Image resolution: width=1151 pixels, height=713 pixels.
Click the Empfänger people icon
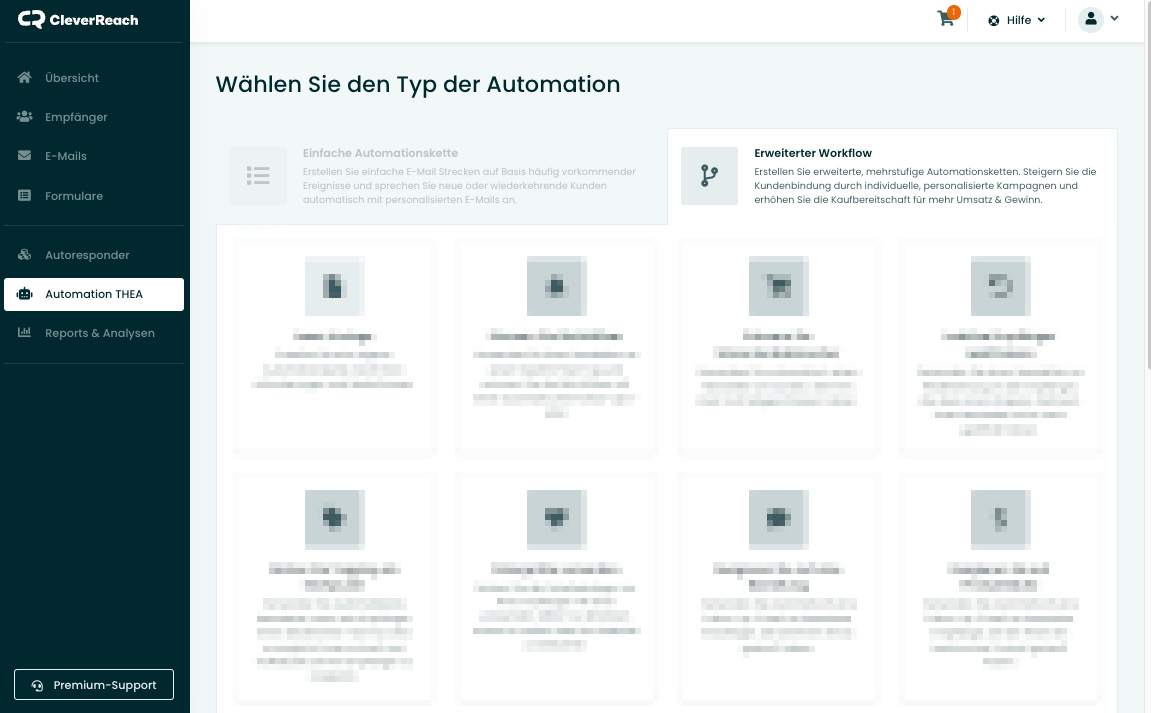(25, 117)
